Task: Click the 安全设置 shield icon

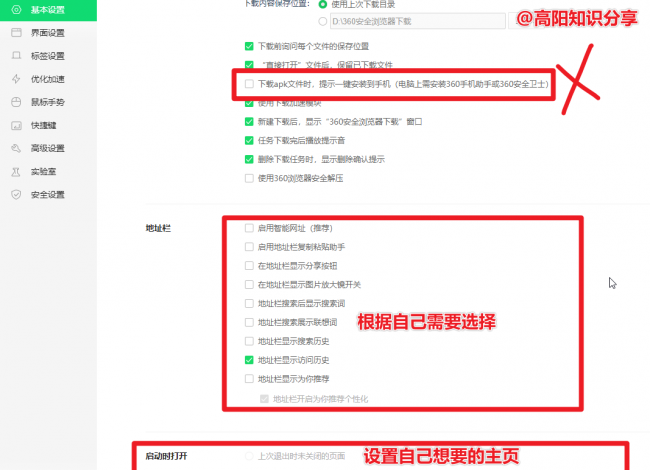Action: tap(16, 194)
